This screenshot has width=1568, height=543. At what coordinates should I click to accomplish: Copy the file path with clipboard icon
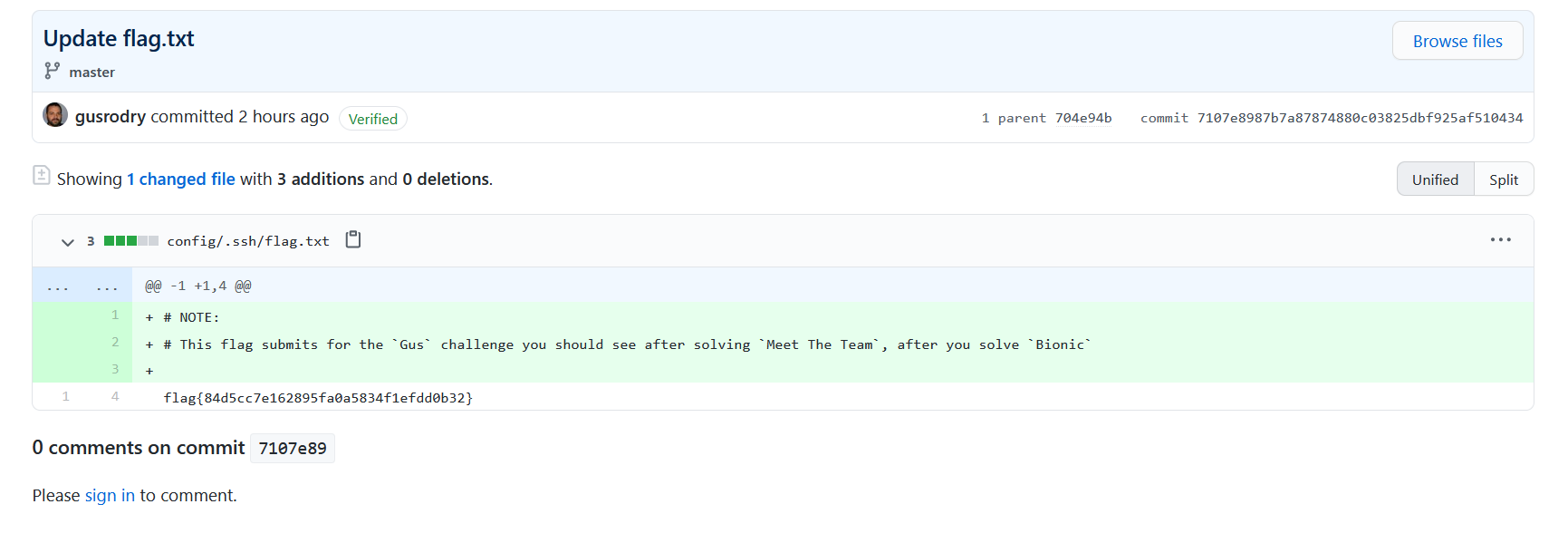coord(353,239)
